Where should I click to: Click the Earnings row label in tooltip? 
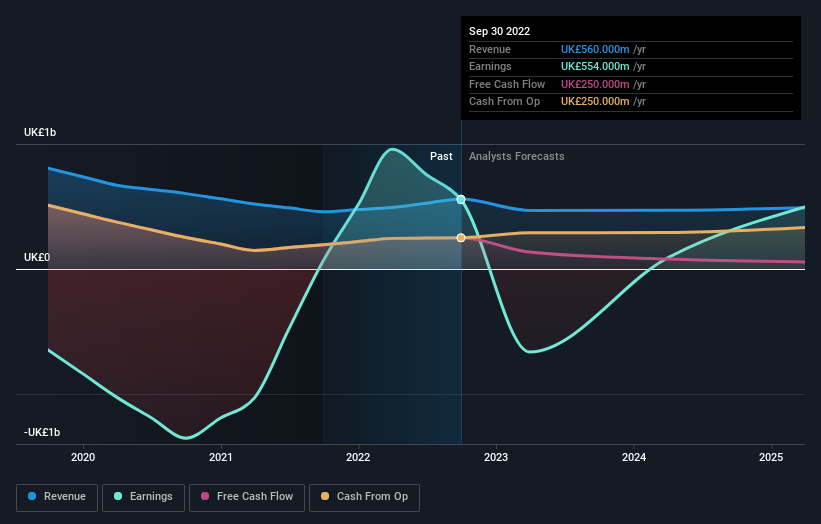click(x=490, y=66)
